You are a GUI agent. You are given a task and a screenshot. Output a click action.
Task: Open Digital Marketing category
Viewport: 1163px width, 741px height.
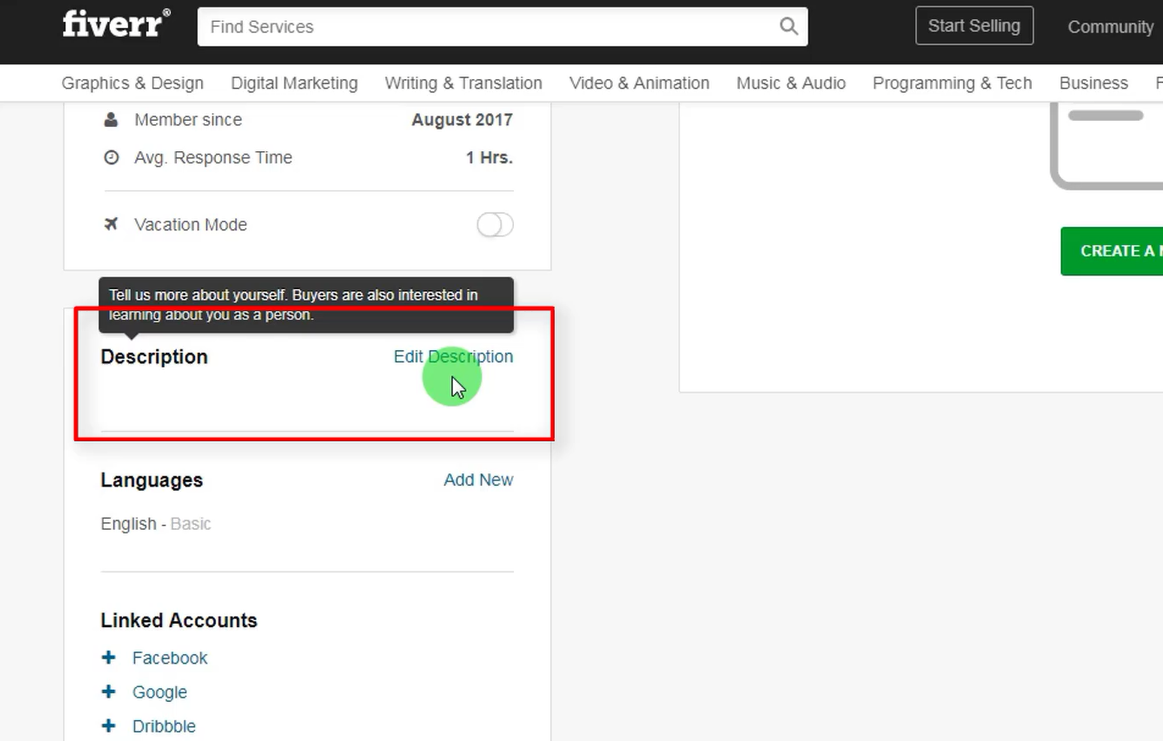tap(294, 83)
